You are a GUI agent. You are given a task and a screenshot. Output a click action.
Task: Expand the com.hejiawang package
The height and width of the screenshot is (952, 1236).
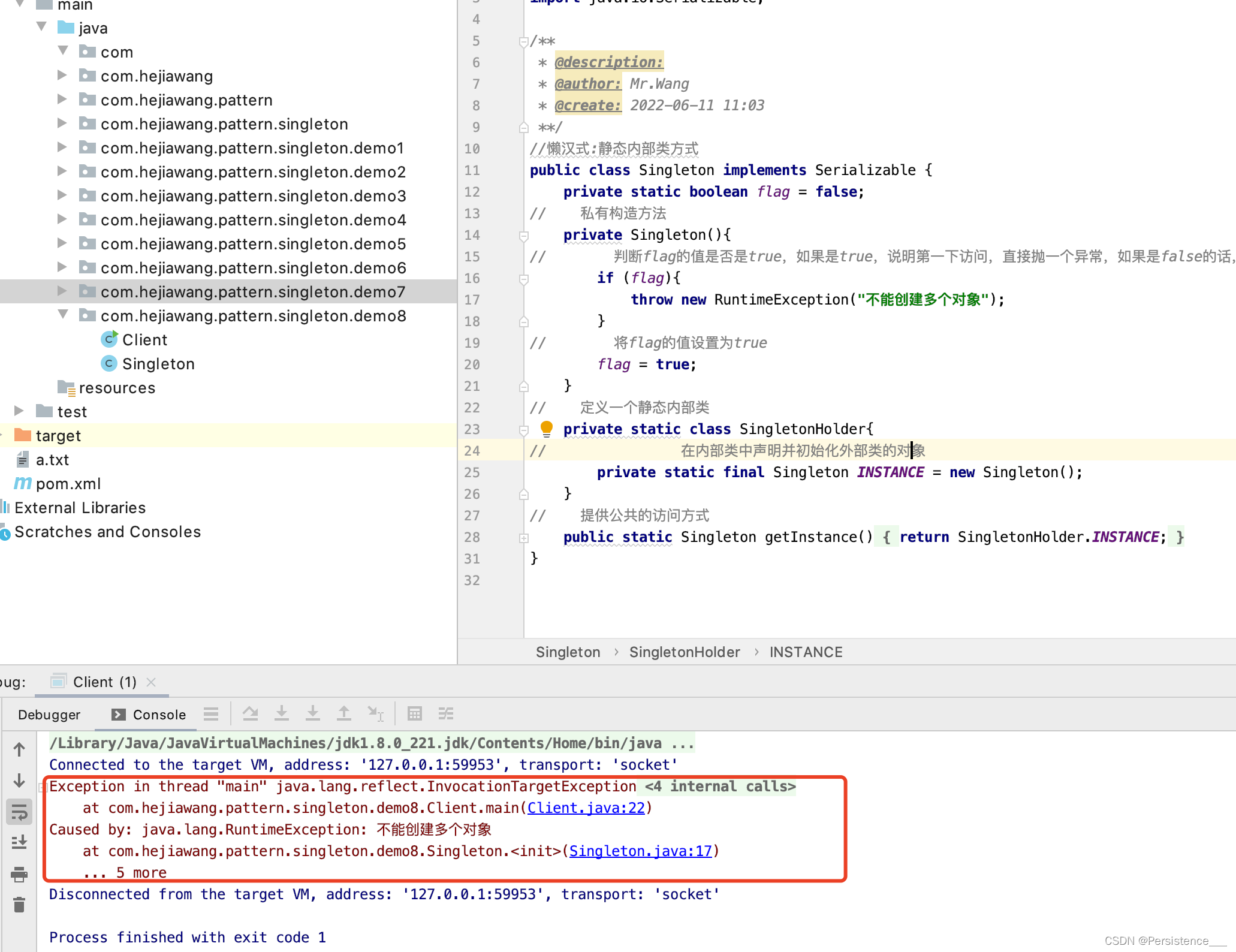click(x=62, y=75)
